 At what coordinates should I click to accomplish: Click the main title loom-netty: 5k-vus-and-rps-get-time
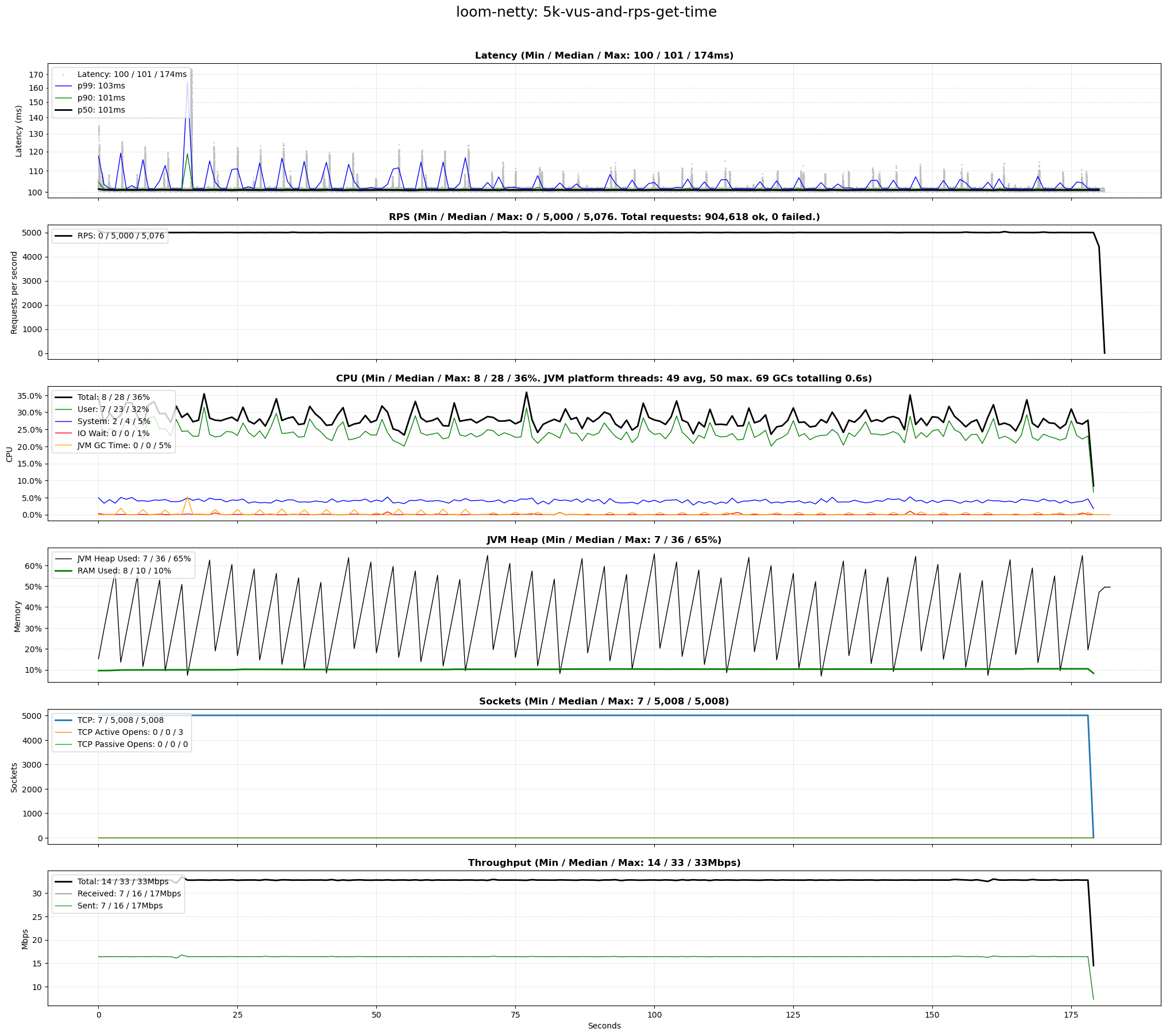click(586, 12)
